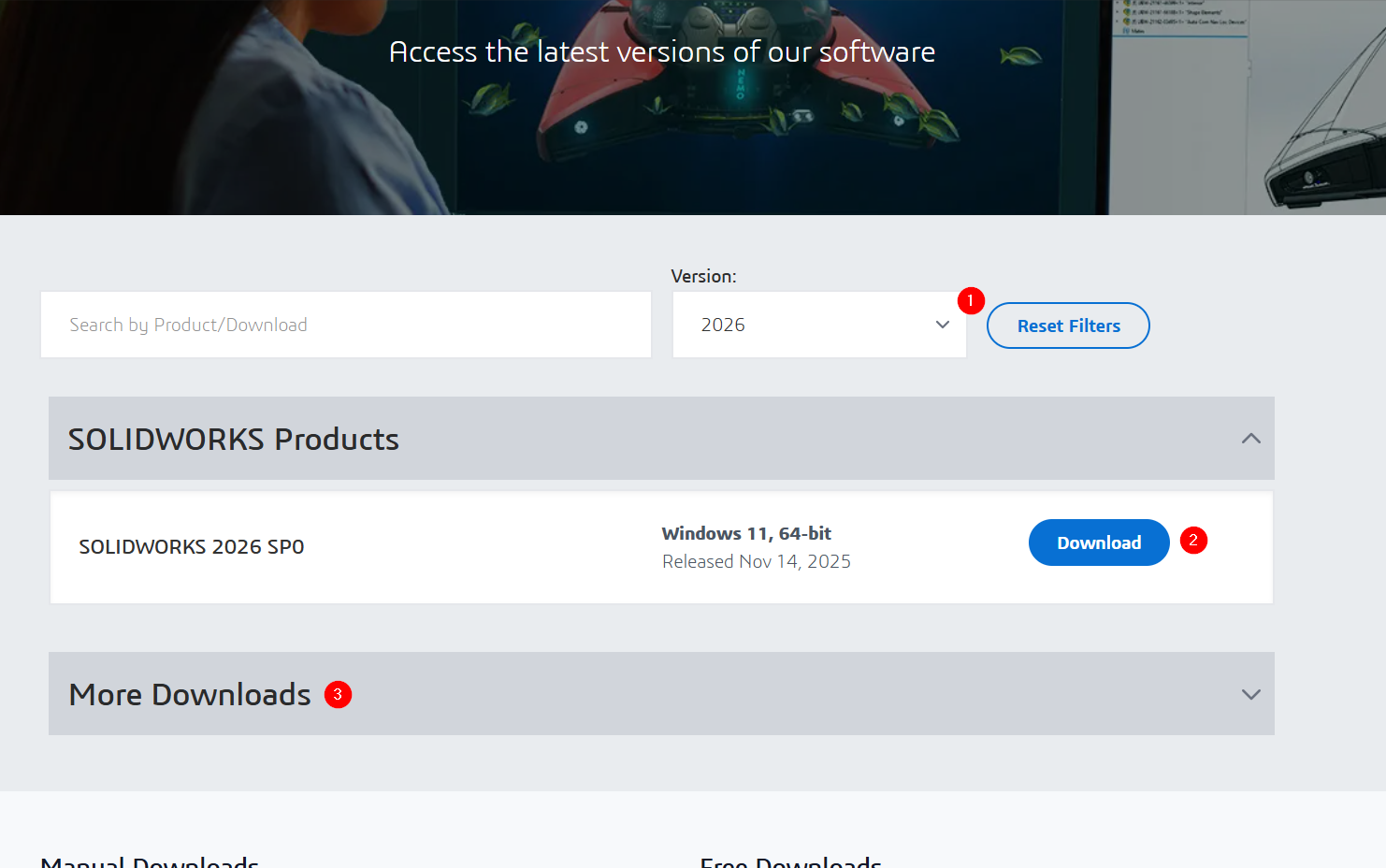Image resolution: width=1386 pixels, height=868 pixels.
Task: Expand More Downloads with the down chevron
Action: pos(1250,694)
